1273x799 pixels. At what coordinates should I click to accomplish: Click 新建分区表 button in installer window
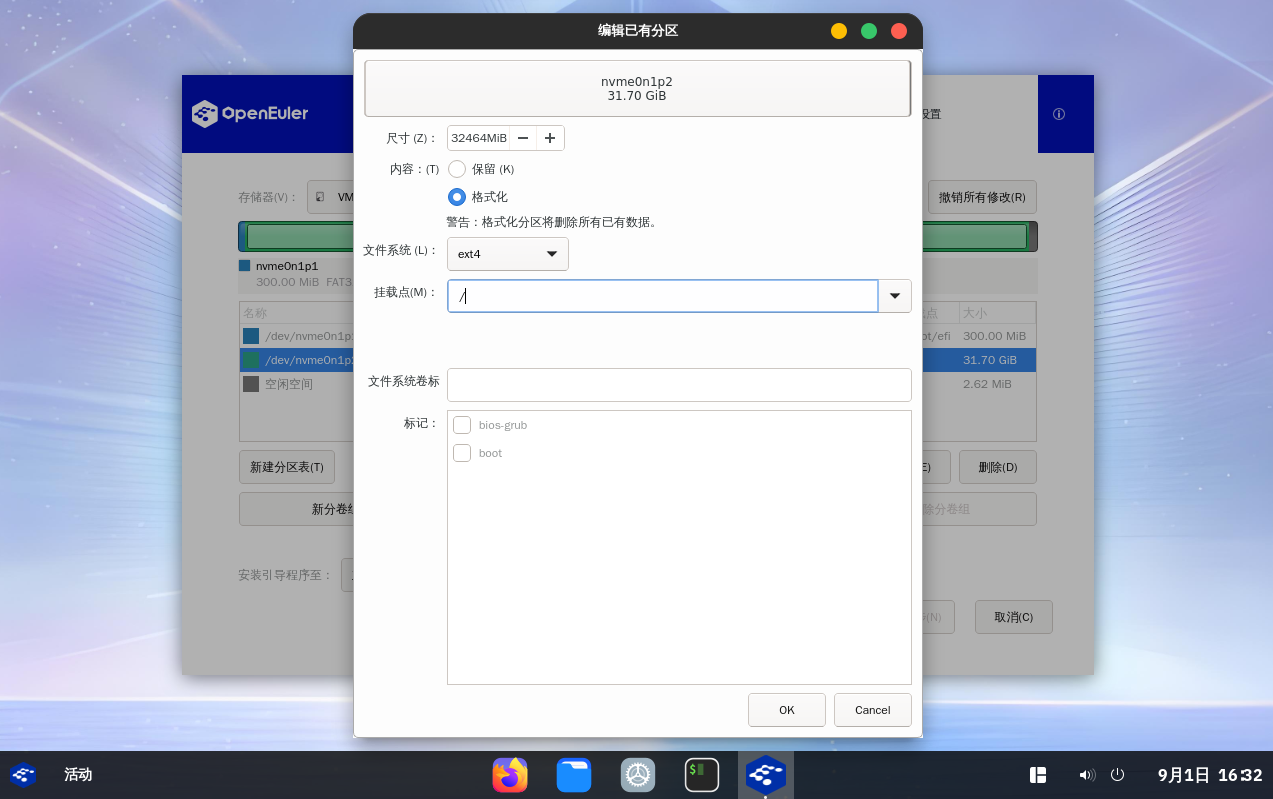click(x=287, y=467)
